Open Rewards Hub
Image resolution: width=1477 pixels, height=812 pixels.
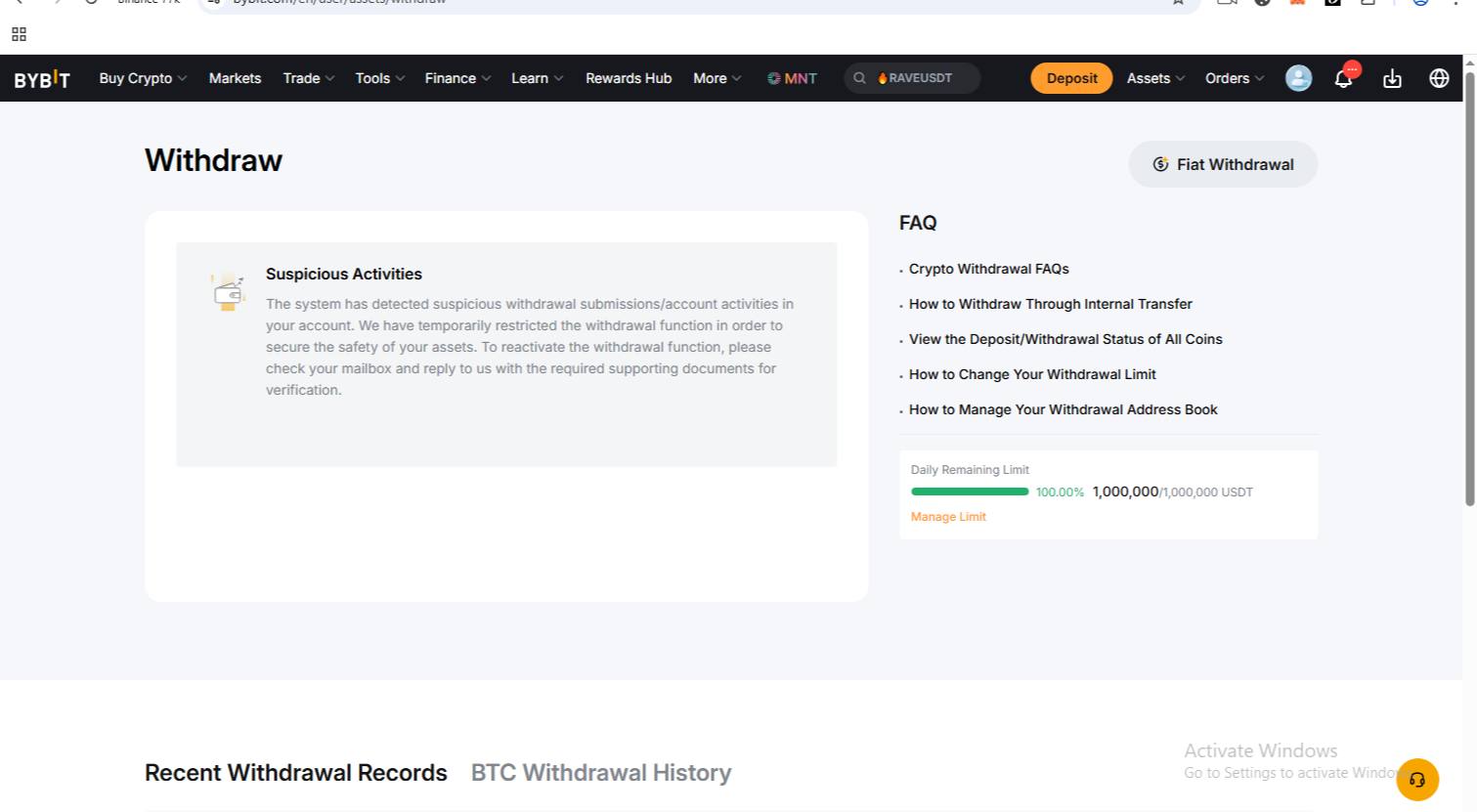pyautogui.click(x=629, y=78)
